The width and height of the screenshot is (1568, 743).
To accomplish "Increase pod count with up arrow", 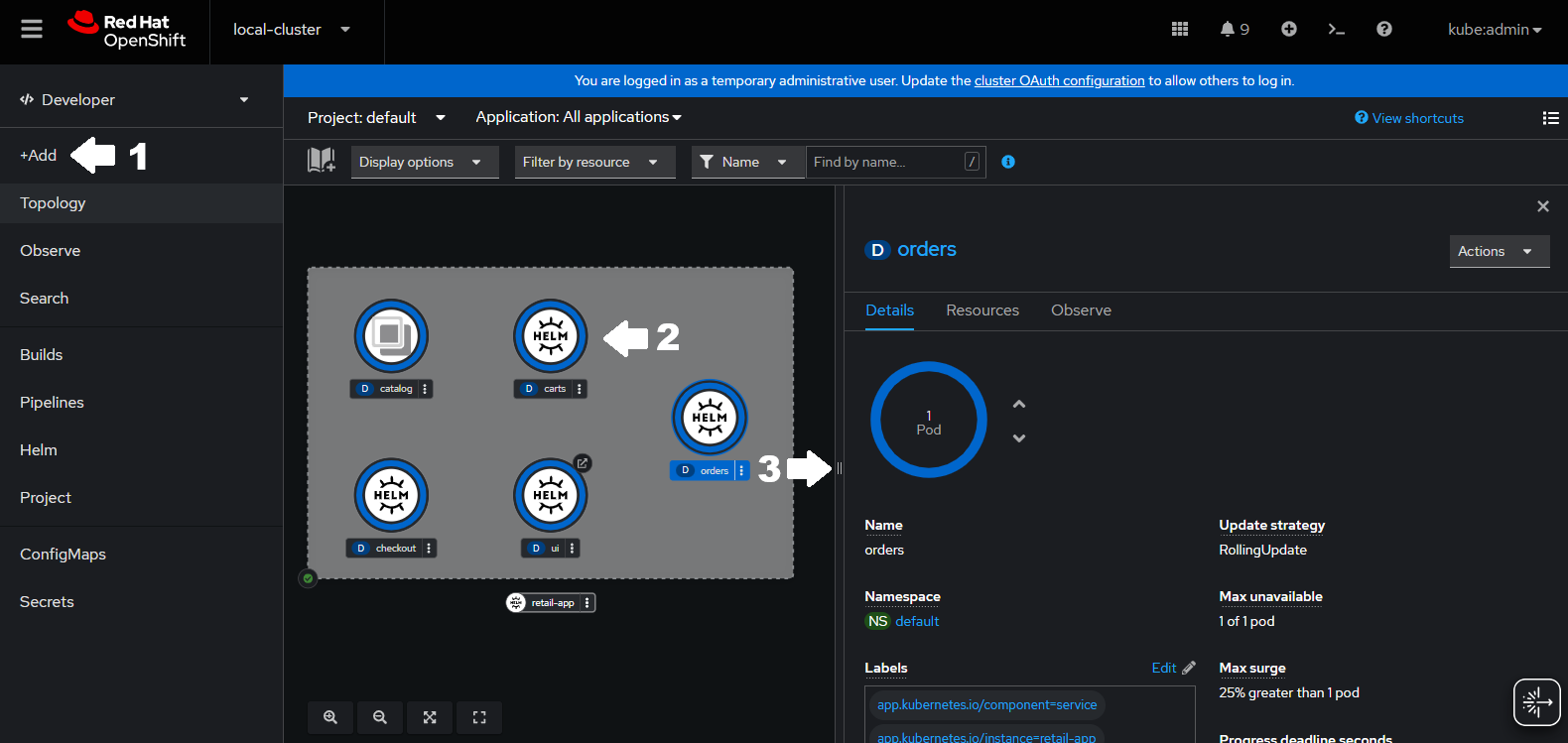I will point(1018,405).
